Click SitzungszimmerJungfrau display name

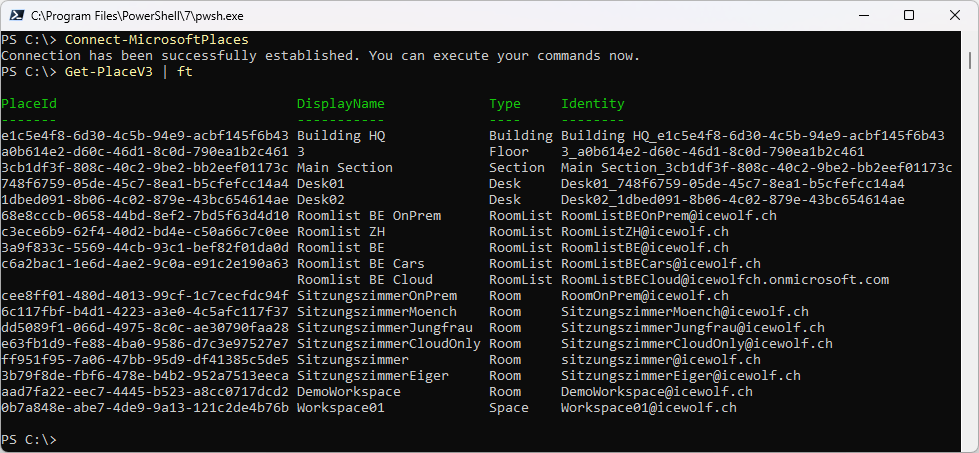(385, 328)
